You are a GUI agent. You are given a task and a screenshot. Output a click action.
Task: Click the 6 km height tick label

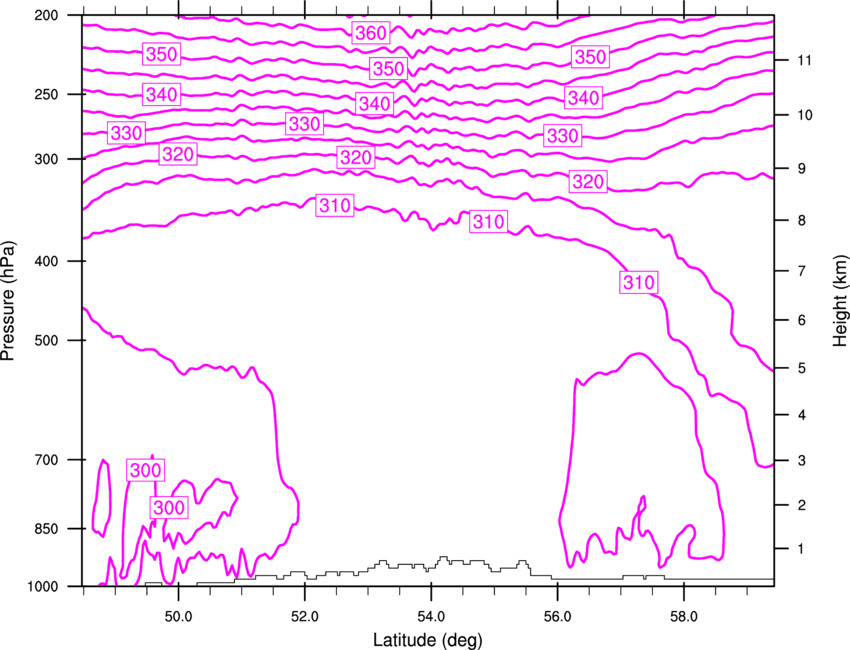click(x=802, y=320)
